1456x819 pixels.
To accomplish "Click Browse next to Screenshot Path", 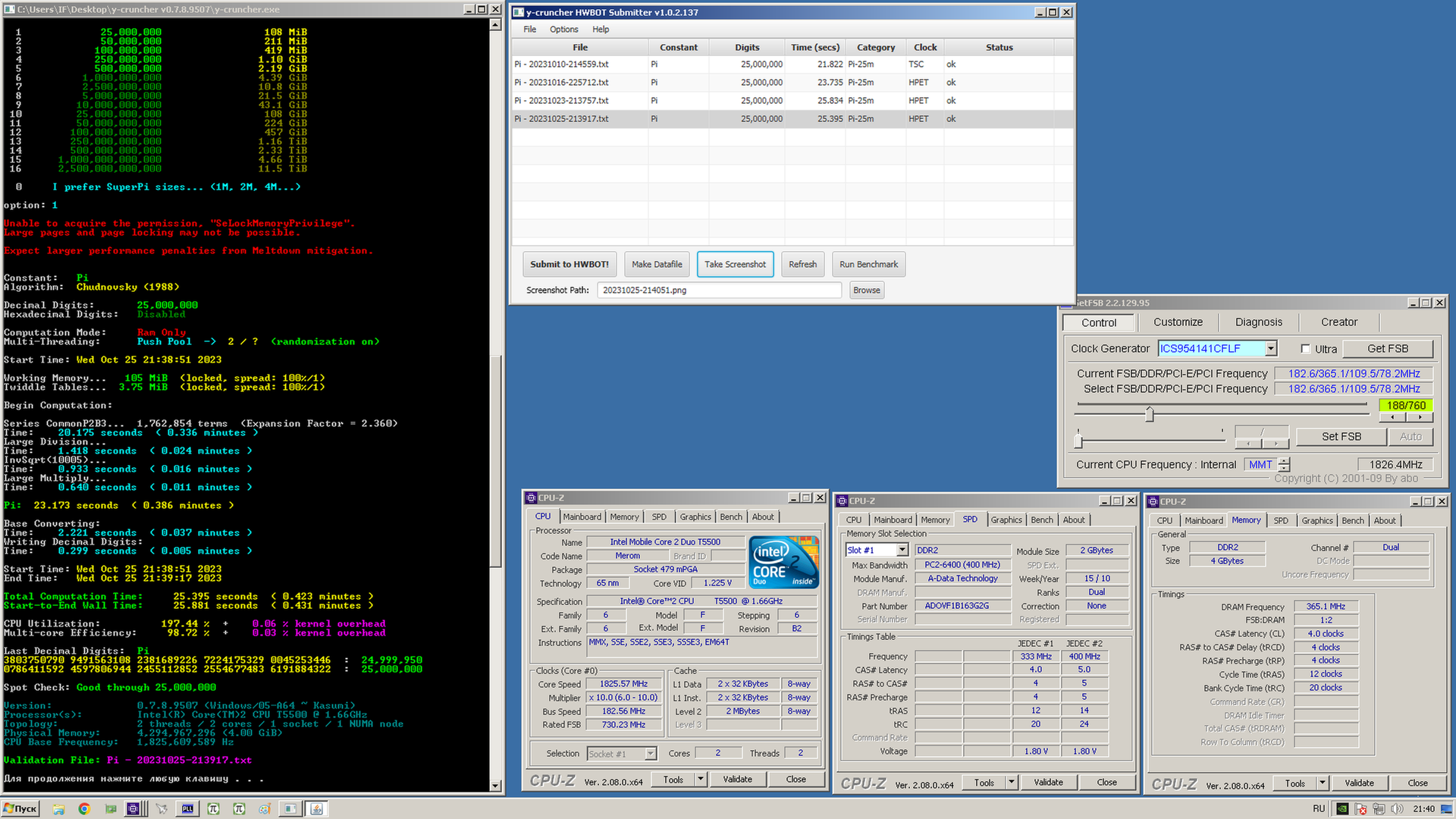I will coord(866,290).
